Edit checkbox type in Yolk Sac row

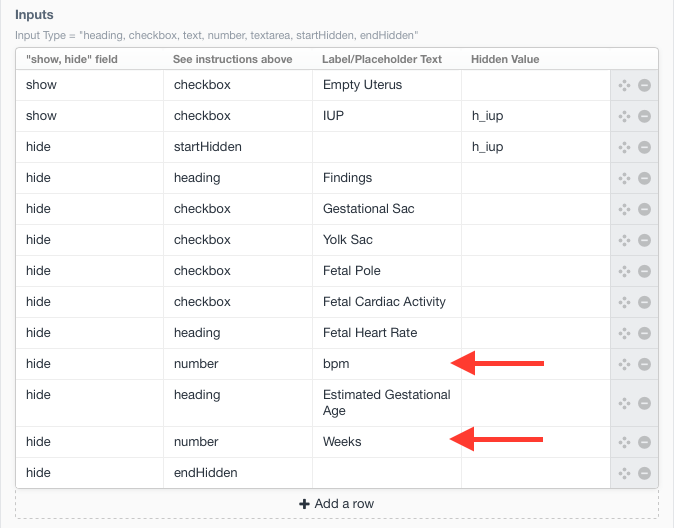[x=238, y=240]
